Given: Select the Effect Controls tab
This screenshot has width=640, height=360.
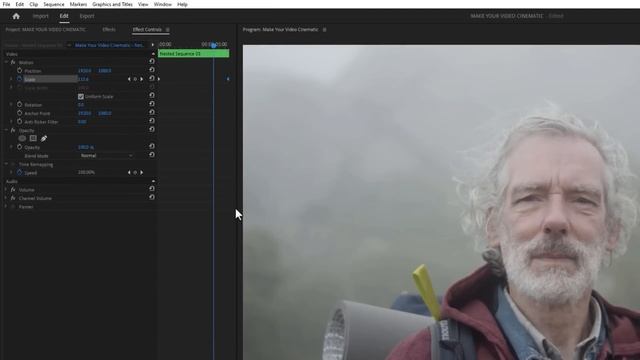Looking at the screenshot, I should (x=147, y=30).
